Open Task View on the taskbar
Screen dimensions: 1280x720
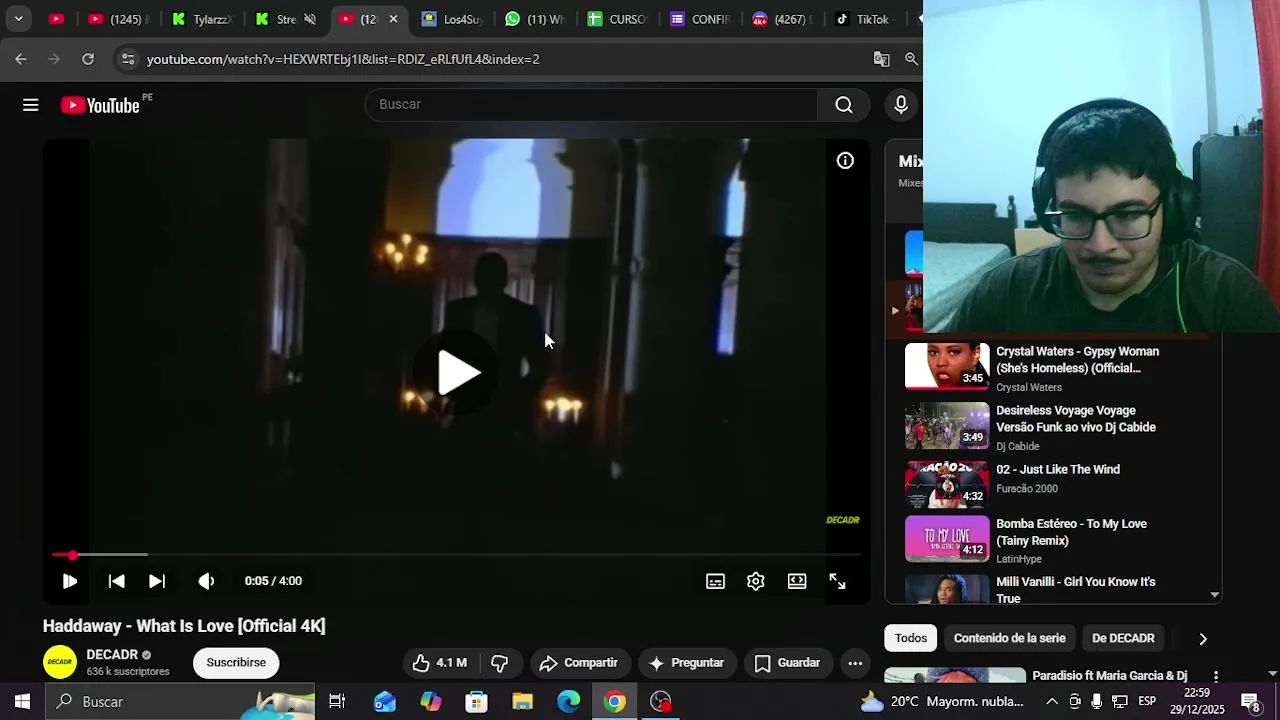tap(337, 702)
